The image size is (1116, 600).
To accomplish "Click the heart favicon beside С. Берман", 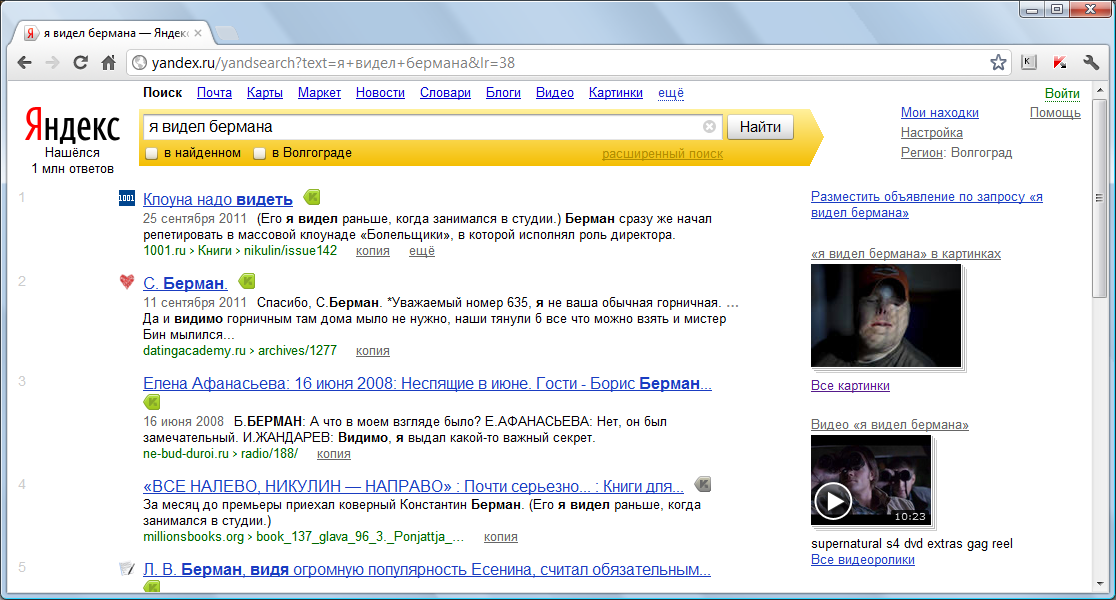I will click(x=127, y=282).
